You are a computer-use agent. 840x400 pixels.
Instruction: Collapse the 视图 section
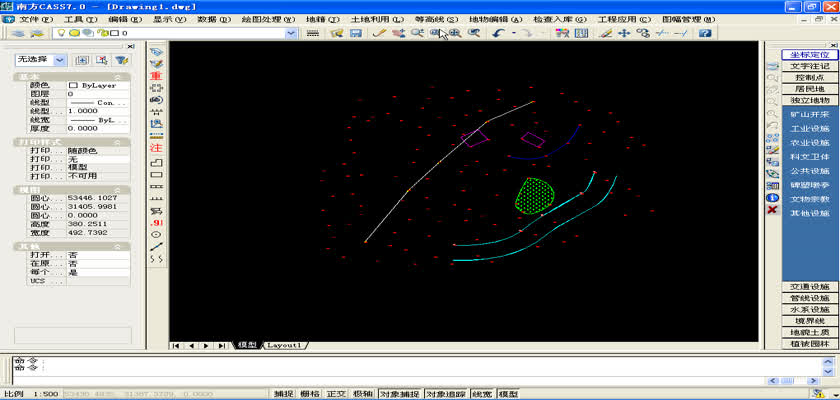click(x=118, y=190)
